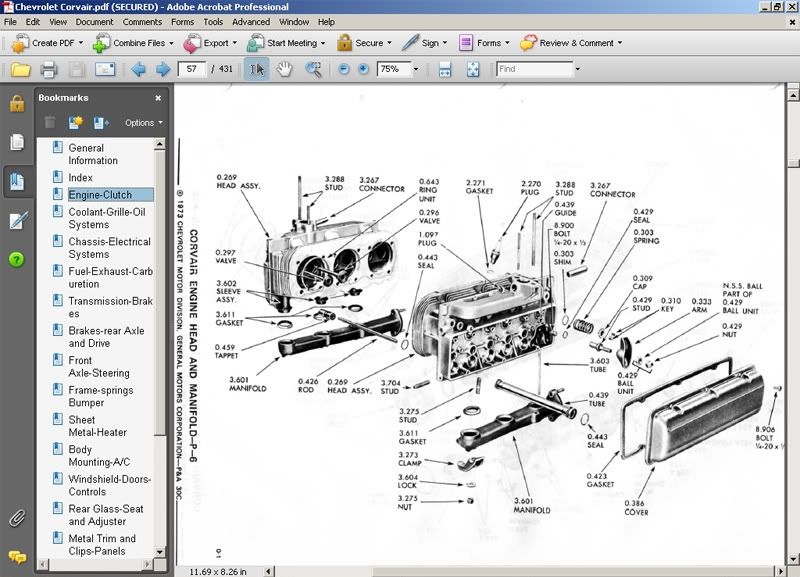Activate the Select tool cursor icon
The image size is (800, 577).
tap(257, 69)
